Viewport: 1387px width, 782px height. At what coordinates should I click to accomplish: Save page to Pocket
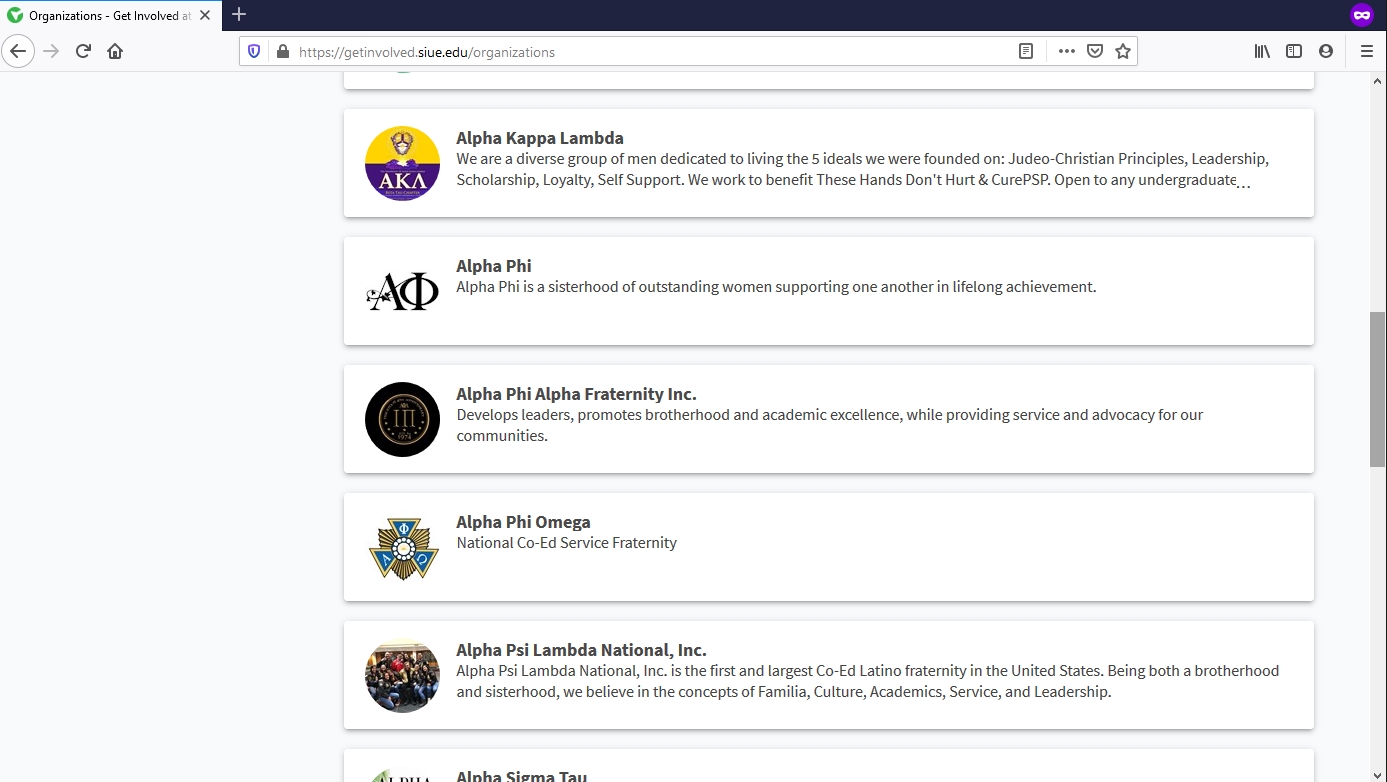point(1095,51)
